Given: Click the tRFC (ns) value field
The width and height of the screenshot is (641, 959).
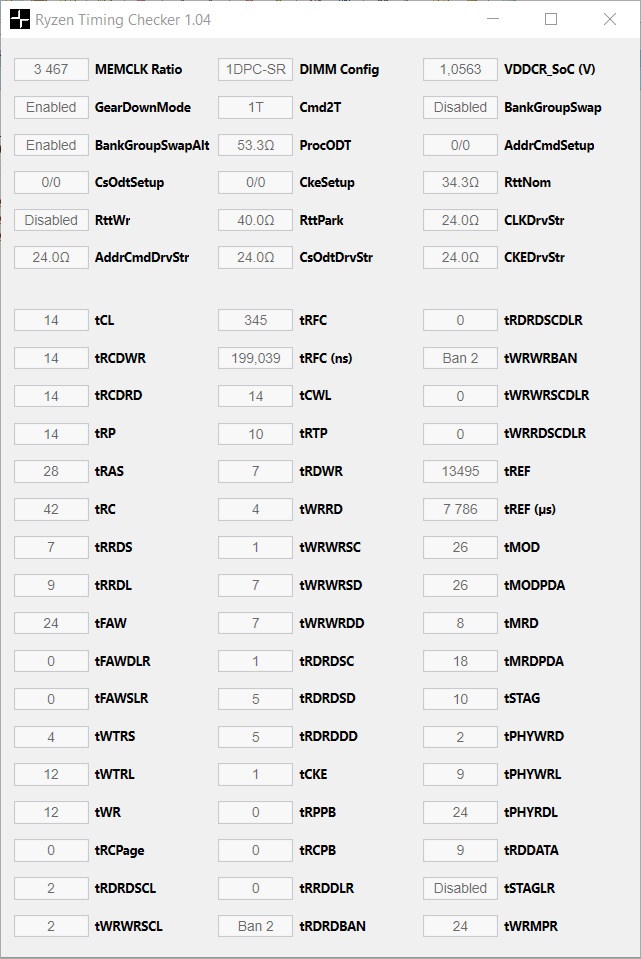Looking at the screenshot, I should pos(256,358).
